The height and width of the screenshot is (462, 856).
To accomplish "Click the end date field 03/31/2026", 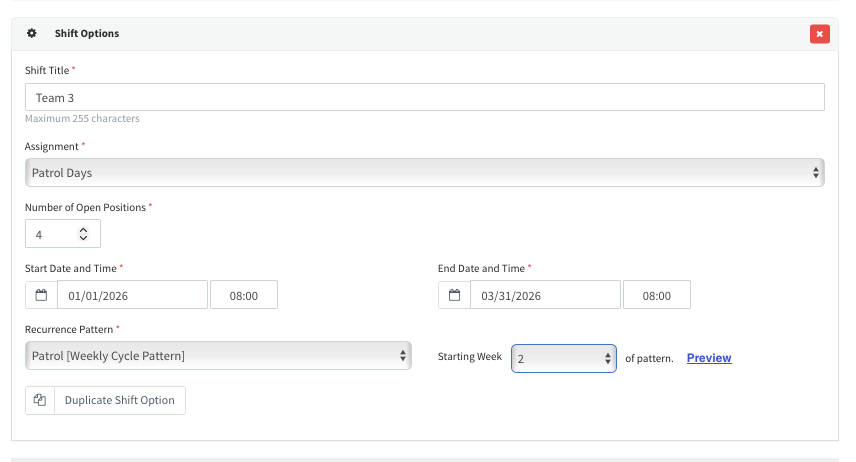I will [x=545, y=295].
